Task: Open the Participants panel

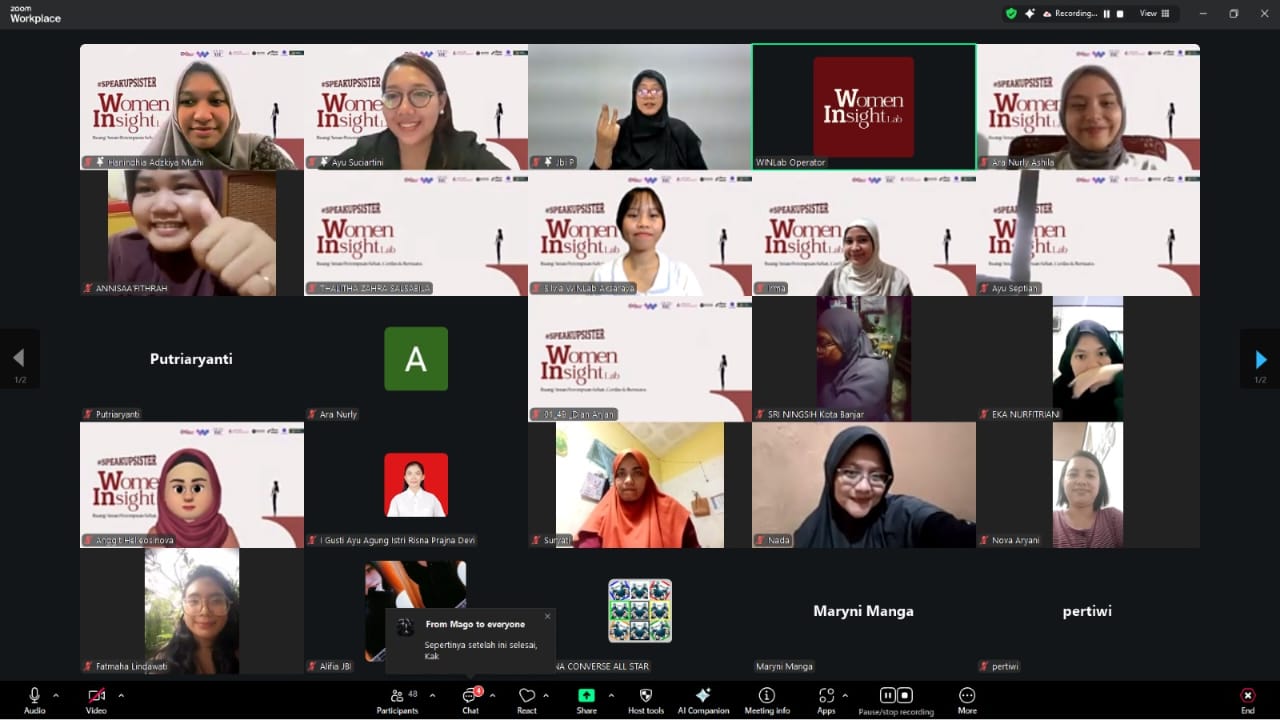Action: (x=397, y=700)
